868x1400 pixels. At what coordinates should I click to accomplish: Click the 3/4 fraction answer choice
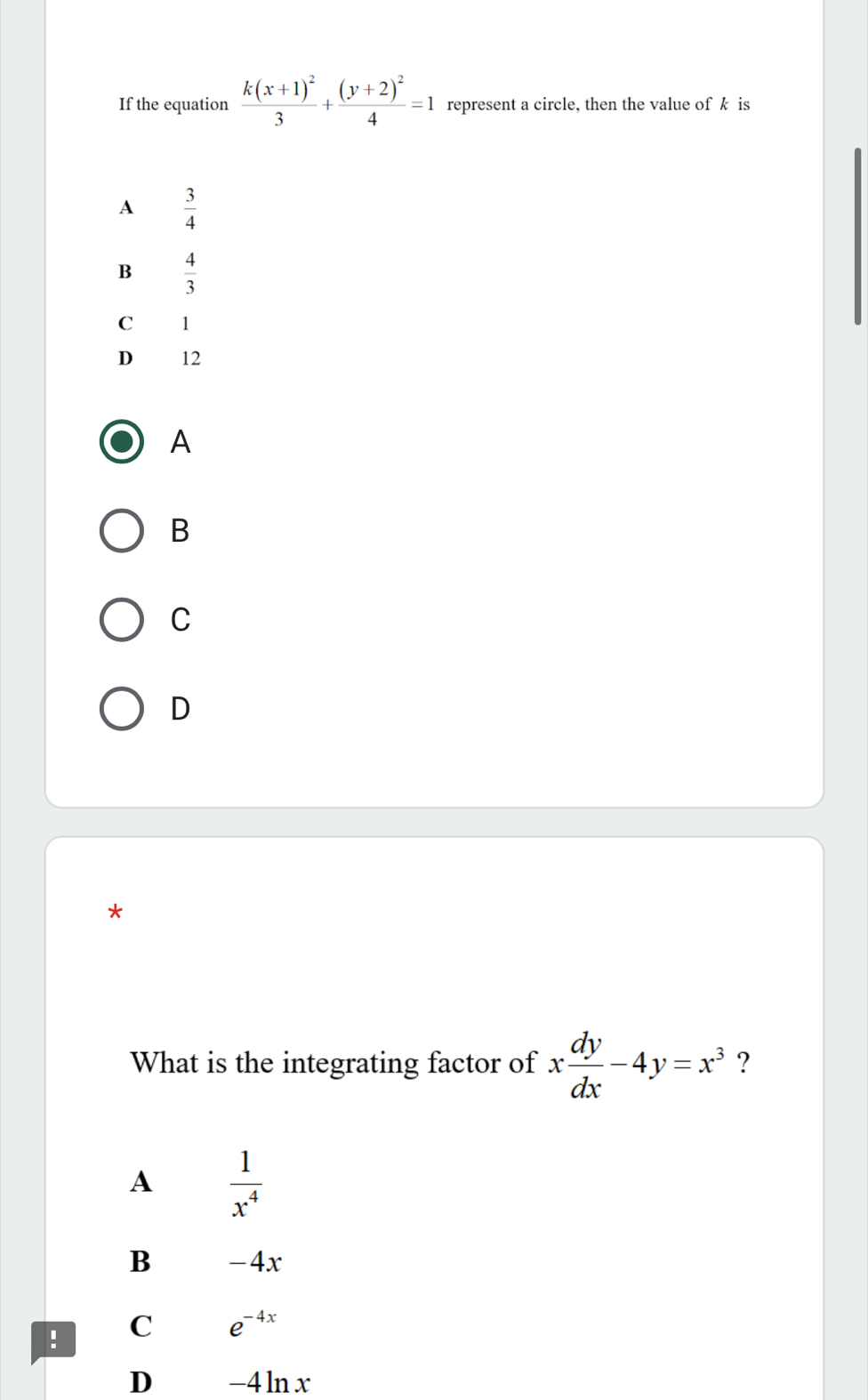(x=190, y=208)
